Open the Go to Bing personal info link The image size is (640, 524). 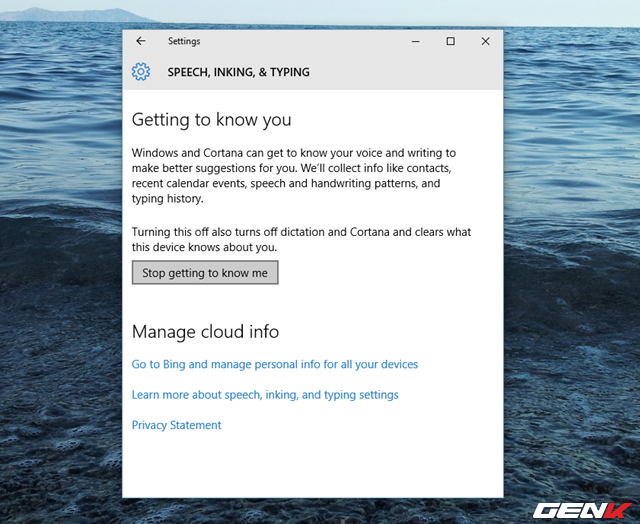click(x=275, y=365)
